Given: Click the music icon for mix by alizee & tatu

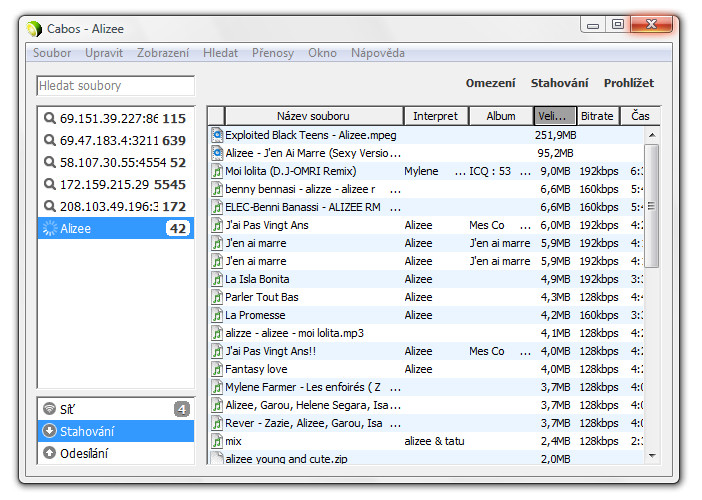Looking at the screenshot, I should 217,441.
